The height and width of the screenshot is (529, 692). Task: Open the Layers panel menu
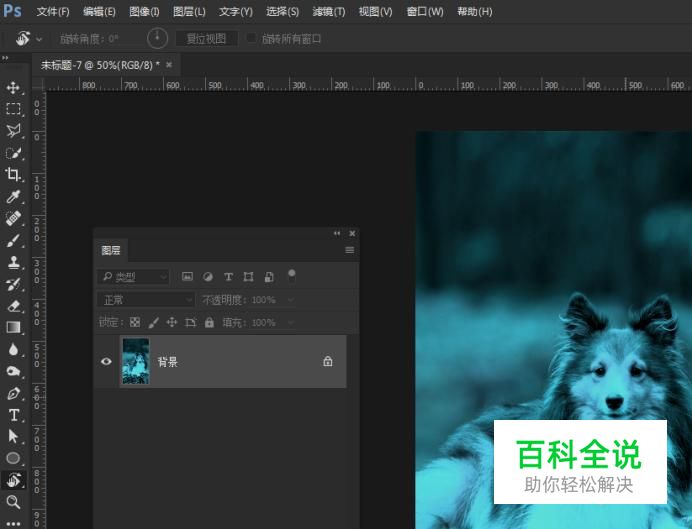click(350, 250)
